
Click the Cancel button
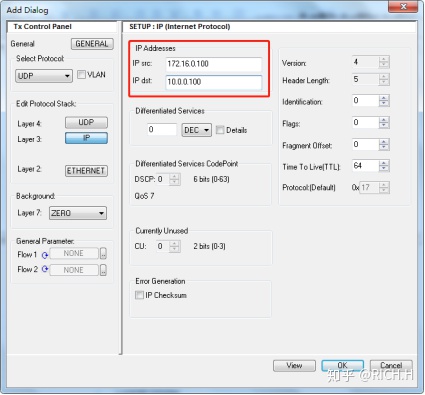point(391,366)
